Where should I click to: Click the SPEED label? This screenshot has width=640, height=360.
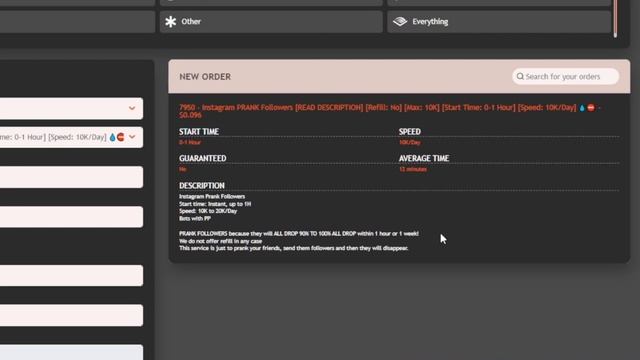(410, 131)
